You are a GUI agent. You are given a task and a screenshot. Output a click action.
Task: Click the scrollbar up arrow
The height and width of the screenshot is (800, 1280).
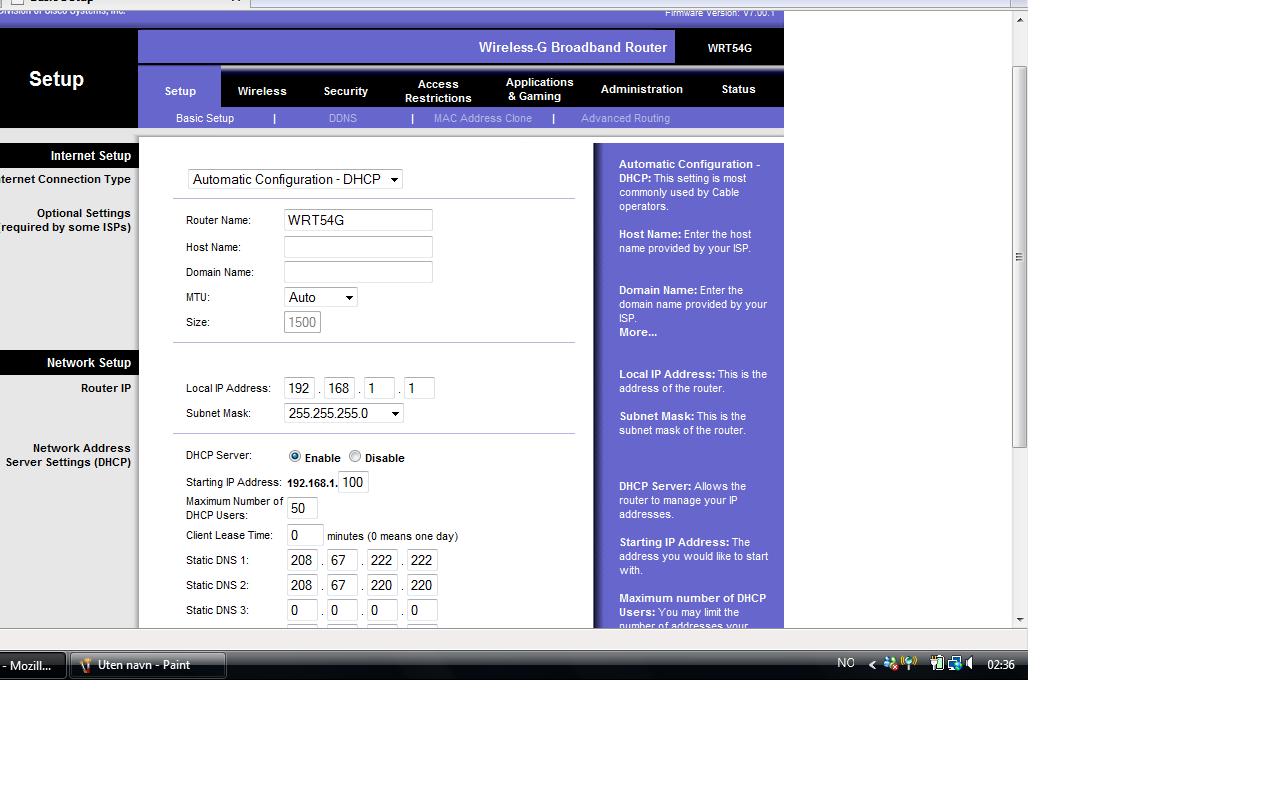1019,19
